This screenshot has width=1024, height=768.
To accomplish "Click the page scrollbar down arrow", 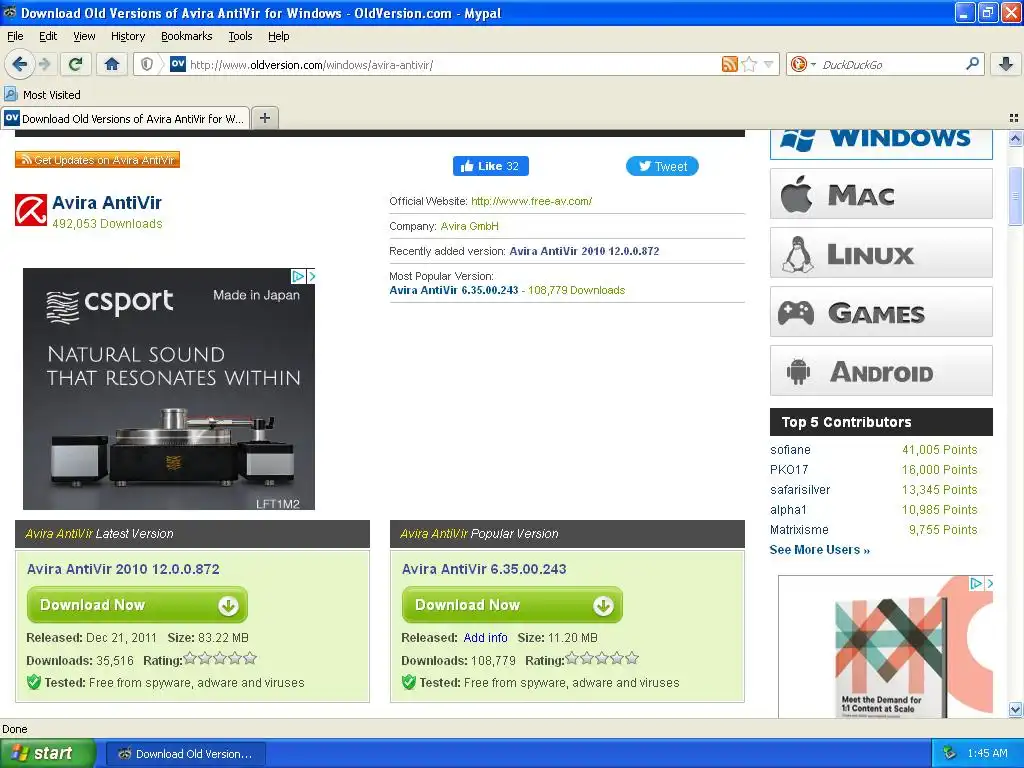I will [1015, 710].
